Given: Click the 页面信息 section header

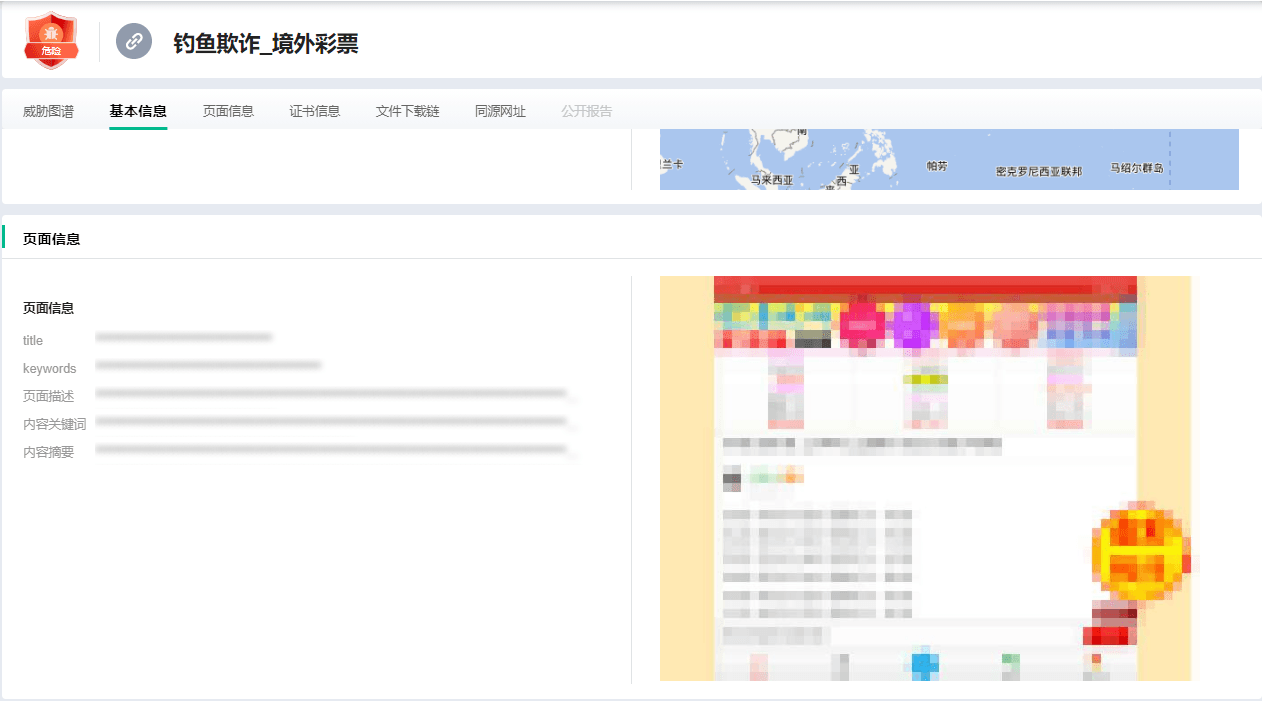Looking at the screenshot, I should pyautogui.click(x=52, y=239).
